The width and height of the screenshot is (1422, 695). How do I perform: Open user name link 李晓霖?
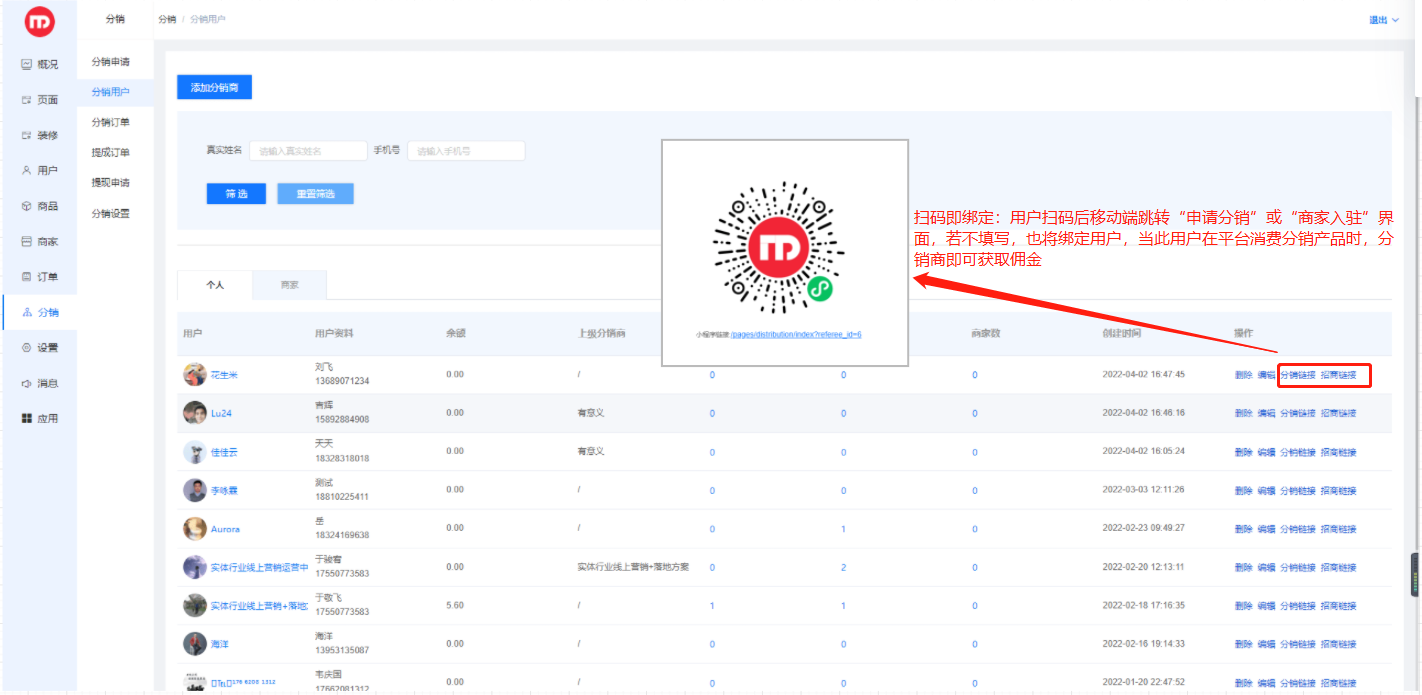tap(224, 490)
